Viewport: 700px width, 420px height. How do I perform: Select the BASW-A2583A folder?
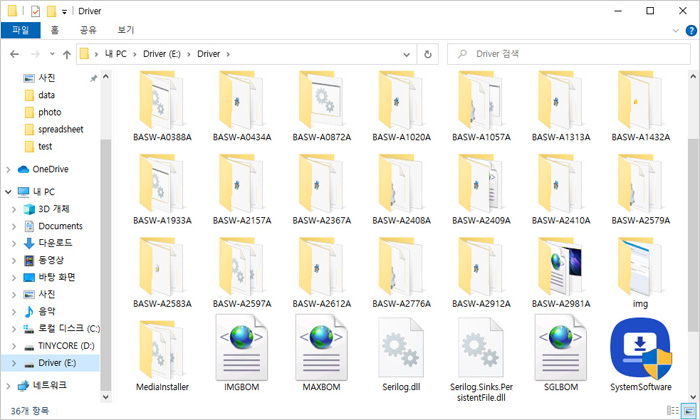point(162,273)
